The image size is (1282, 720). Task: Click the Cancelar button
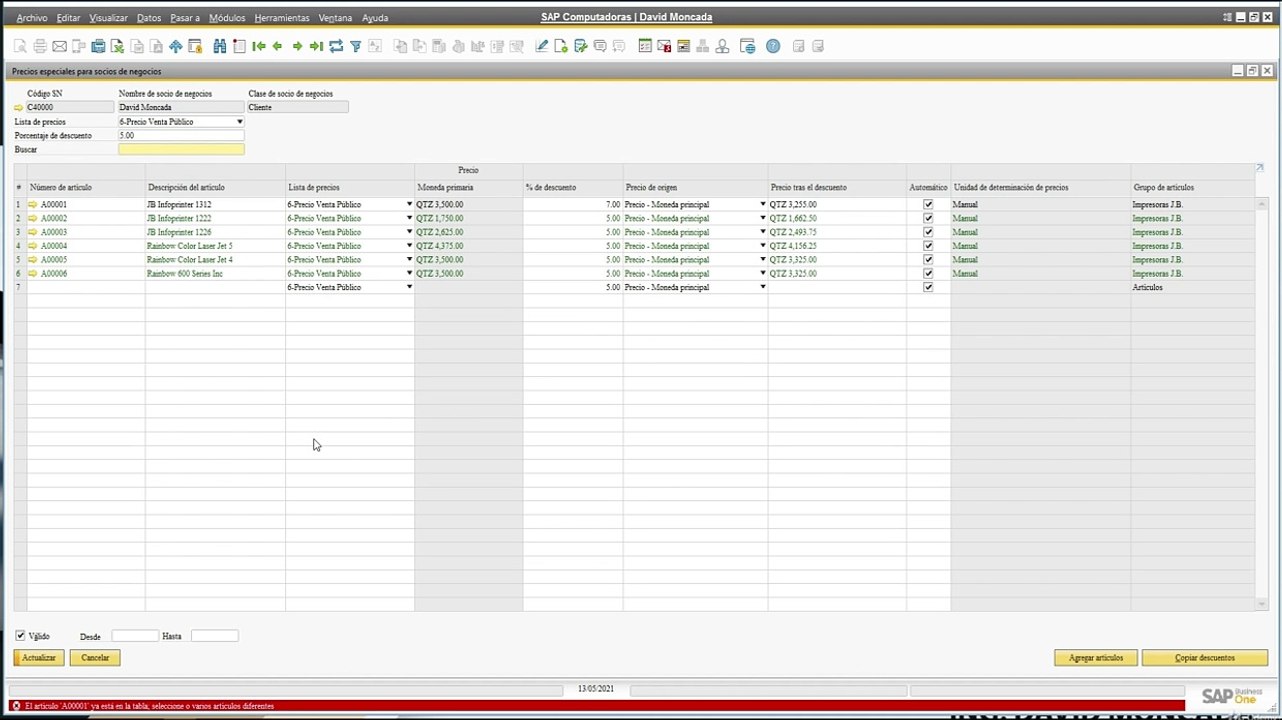point(95,658)
